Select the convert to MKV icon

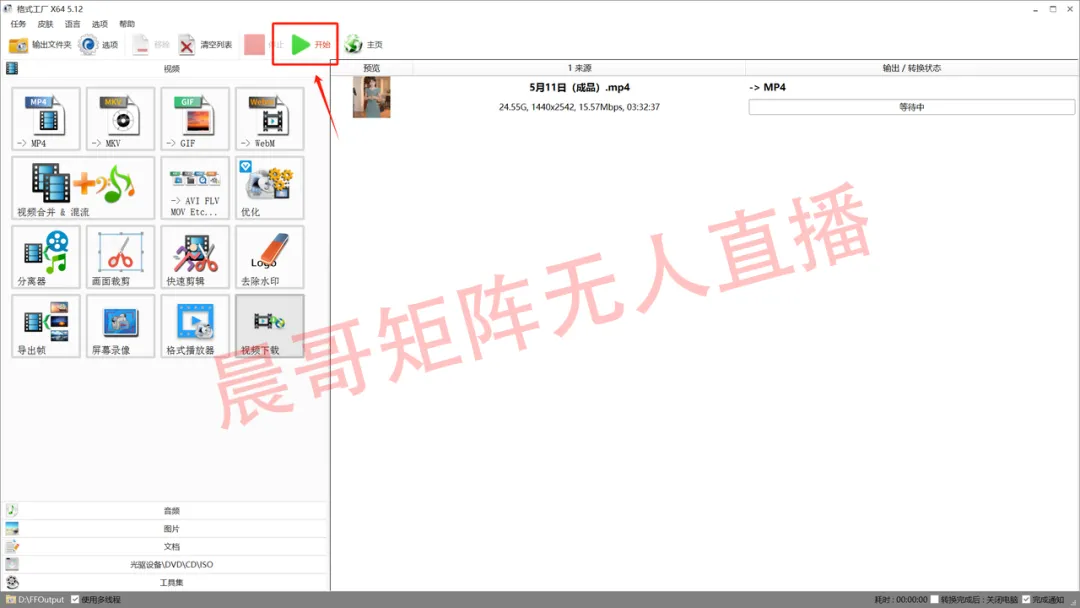tap(121, 118)
